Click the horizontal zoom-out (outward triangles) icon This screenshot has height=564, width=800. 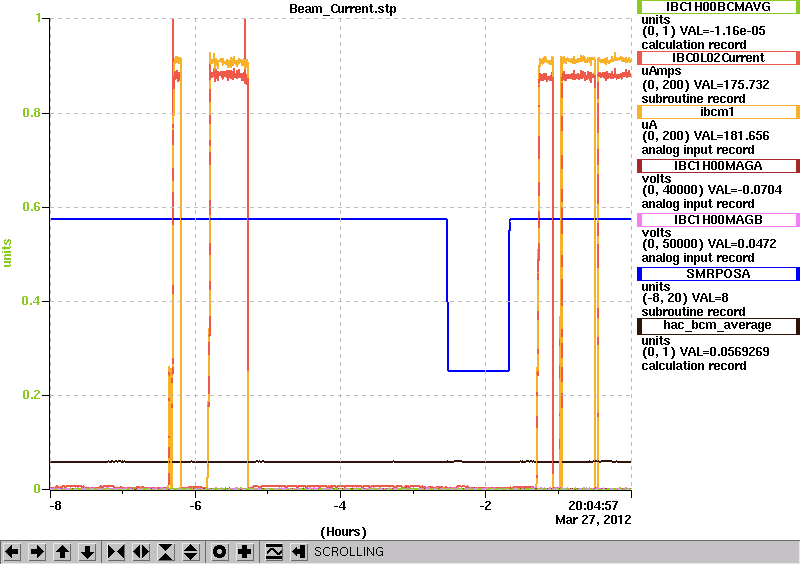click(x=141, y=552)
